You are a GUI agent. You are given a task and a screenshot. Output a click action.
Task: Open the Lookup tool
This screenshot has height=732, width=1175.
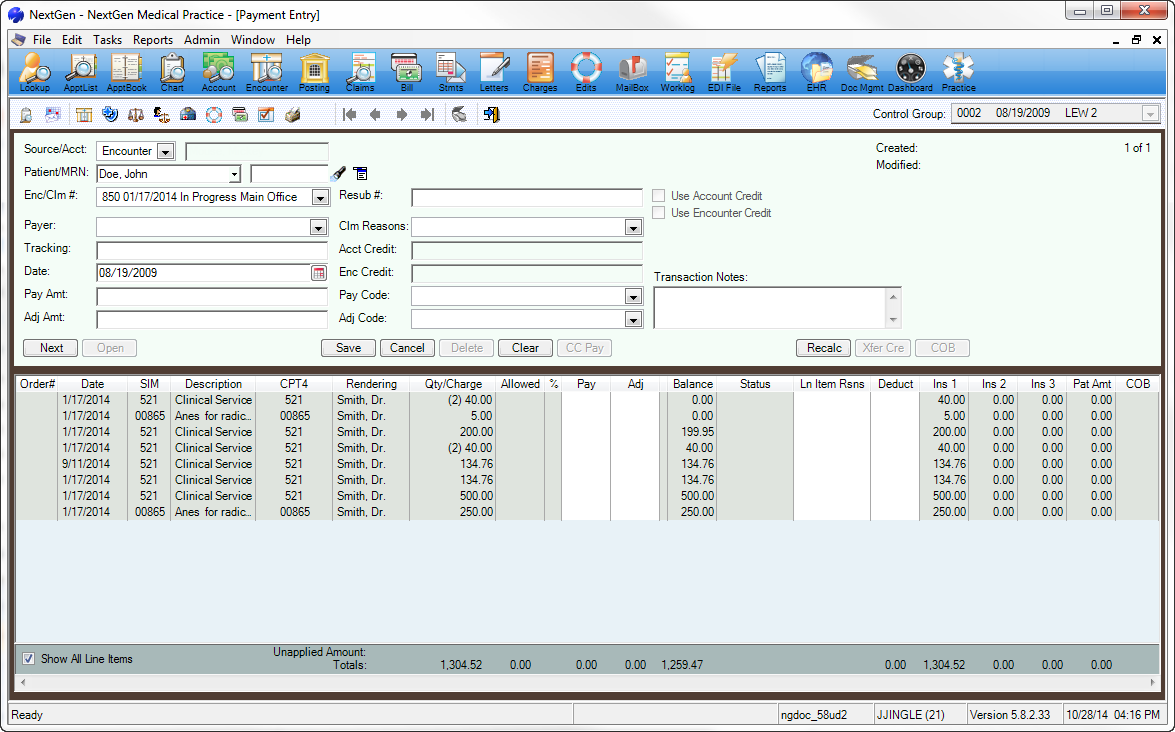point(34,73)
